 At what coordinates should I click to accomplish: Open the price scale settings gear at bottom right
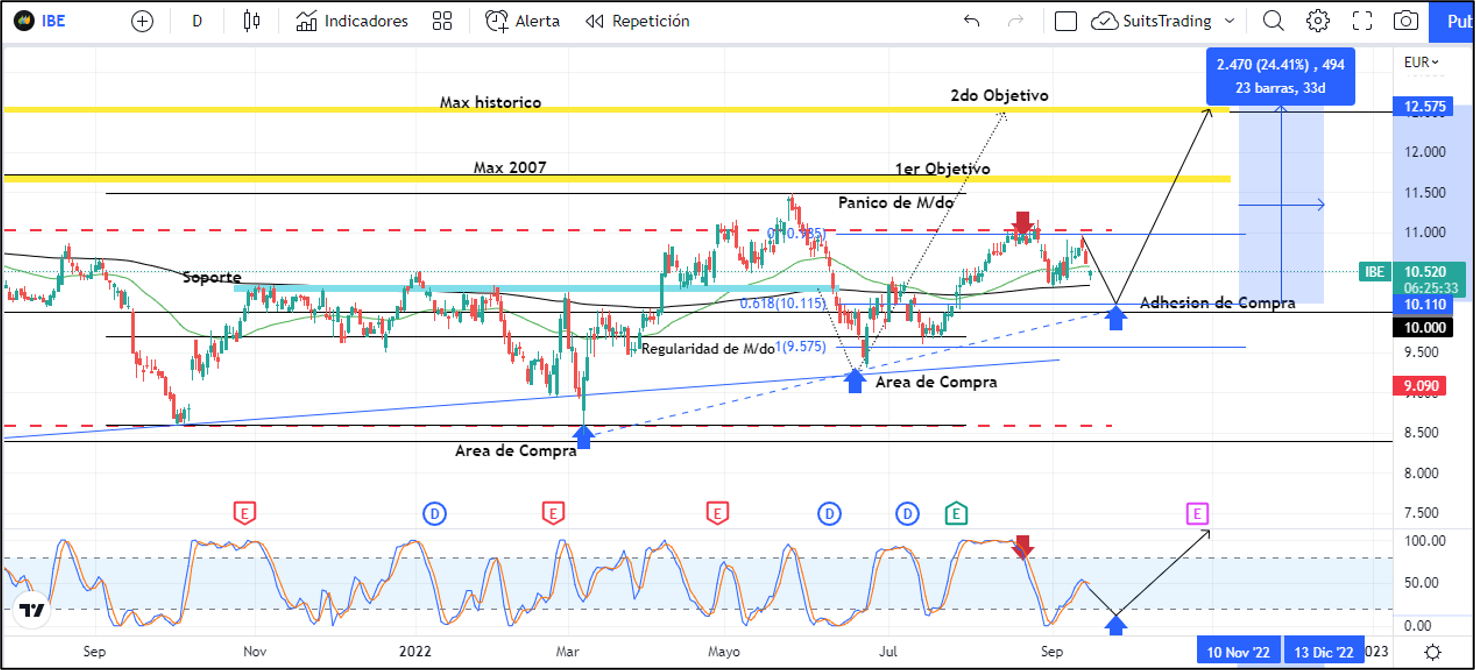click(x=1433, y=652)
